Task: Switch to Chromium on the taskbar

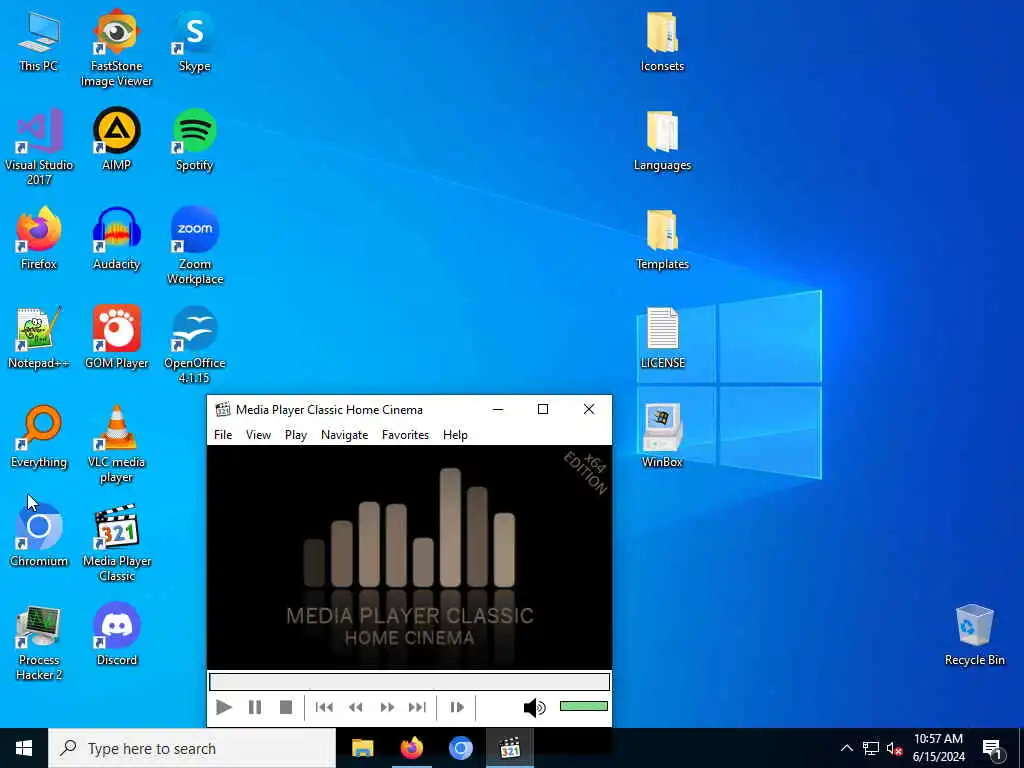Action: (460, 748)
